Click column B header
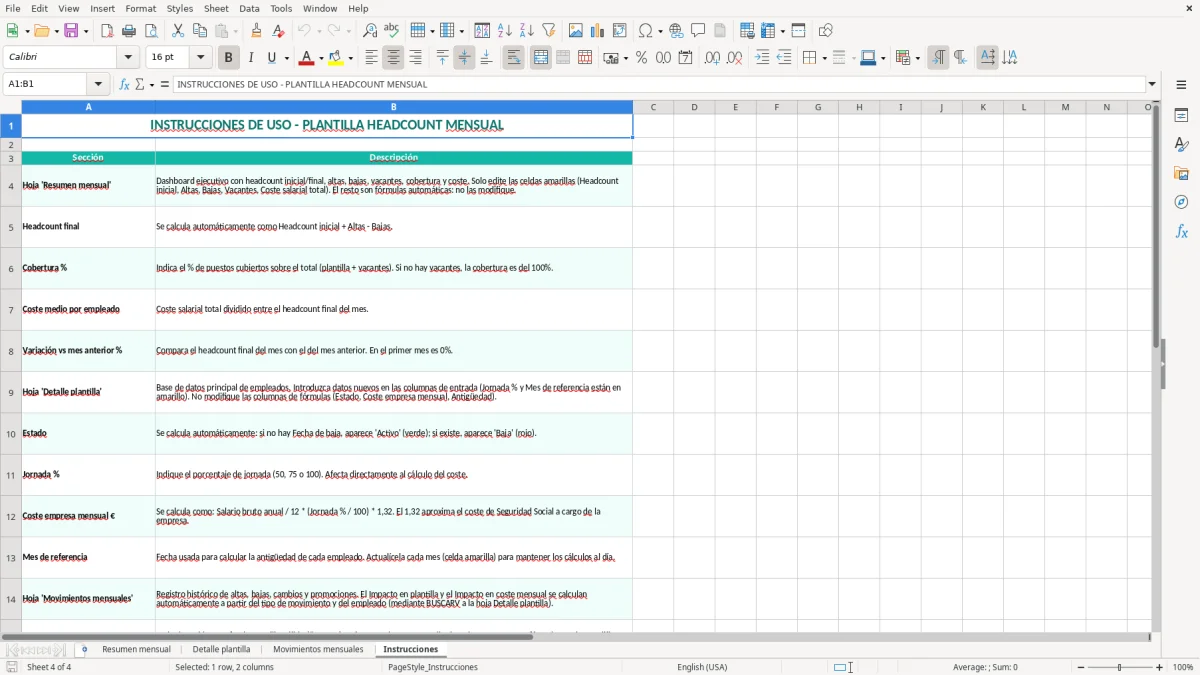Image resolution: width=1200 pixels, height=675 pixels. point(394,107)
